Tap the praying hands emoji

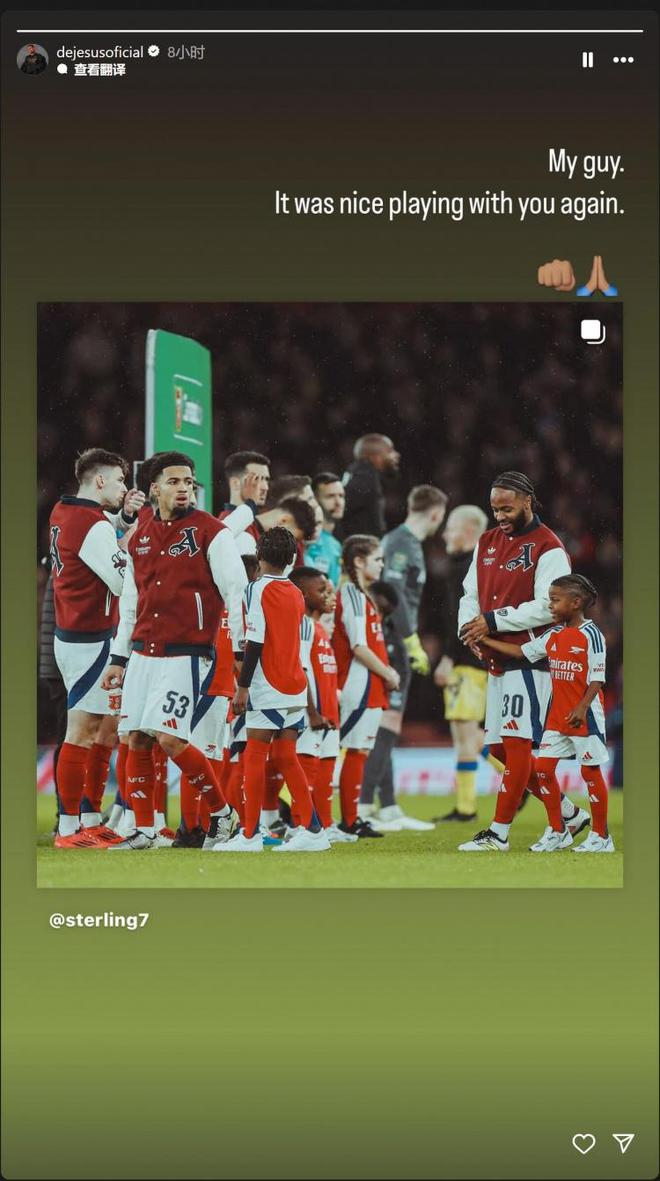coord(598,275)
